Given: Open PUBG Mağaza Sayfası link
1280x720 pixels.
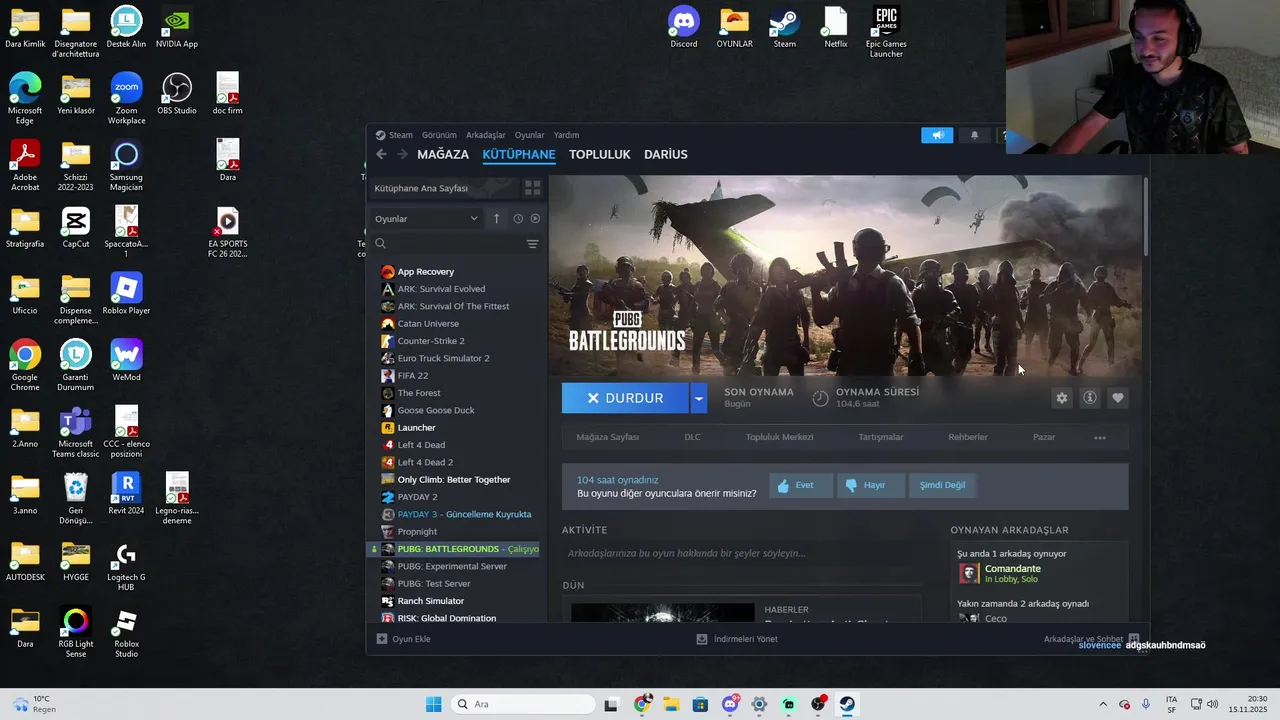Looking at the screenshot, I should click(607, 437).
